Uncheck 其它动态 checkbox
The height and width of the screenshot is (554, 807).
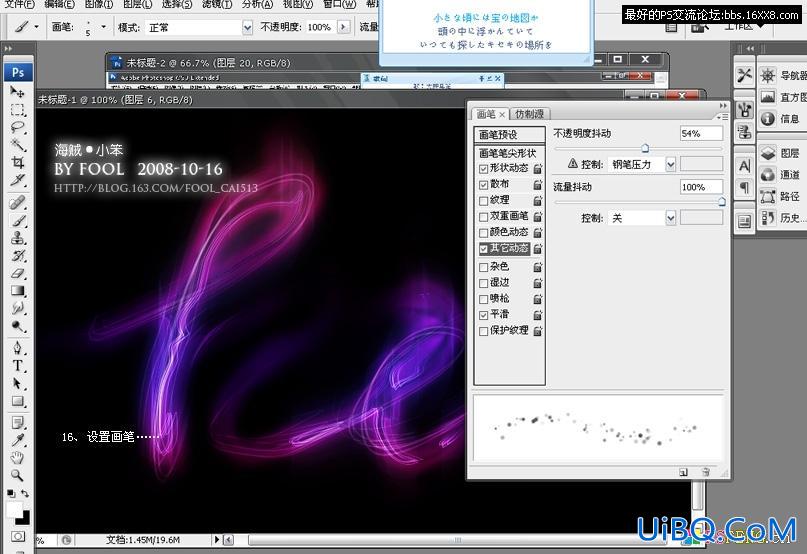[x=483, y=249]
